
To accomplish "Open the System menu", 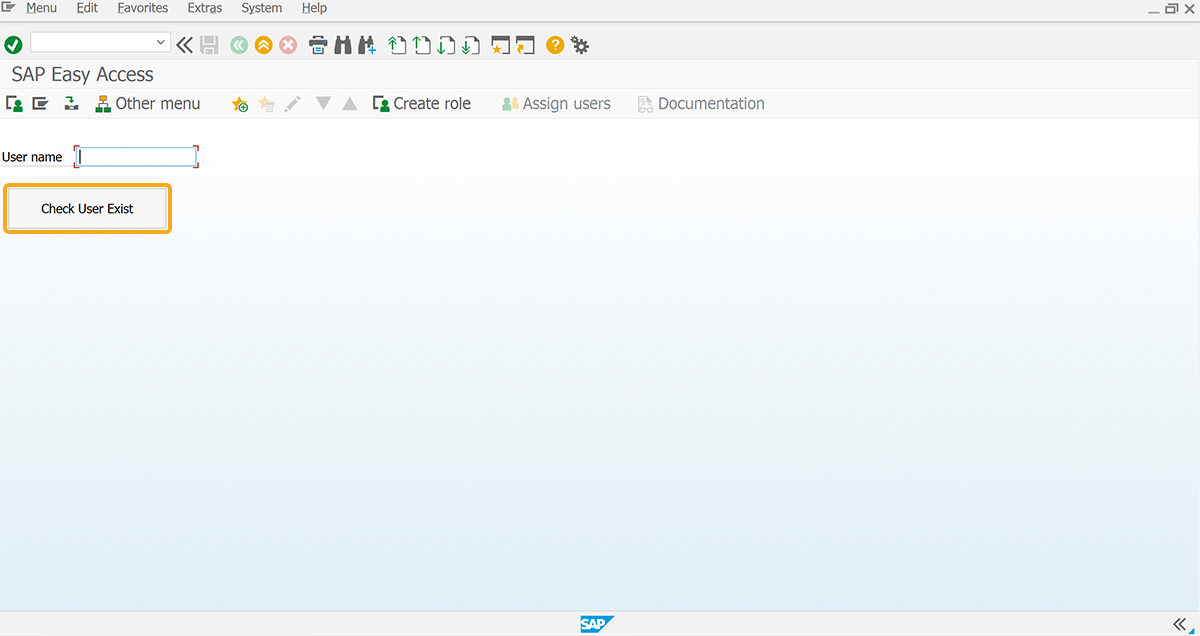I will pos(262,8).
